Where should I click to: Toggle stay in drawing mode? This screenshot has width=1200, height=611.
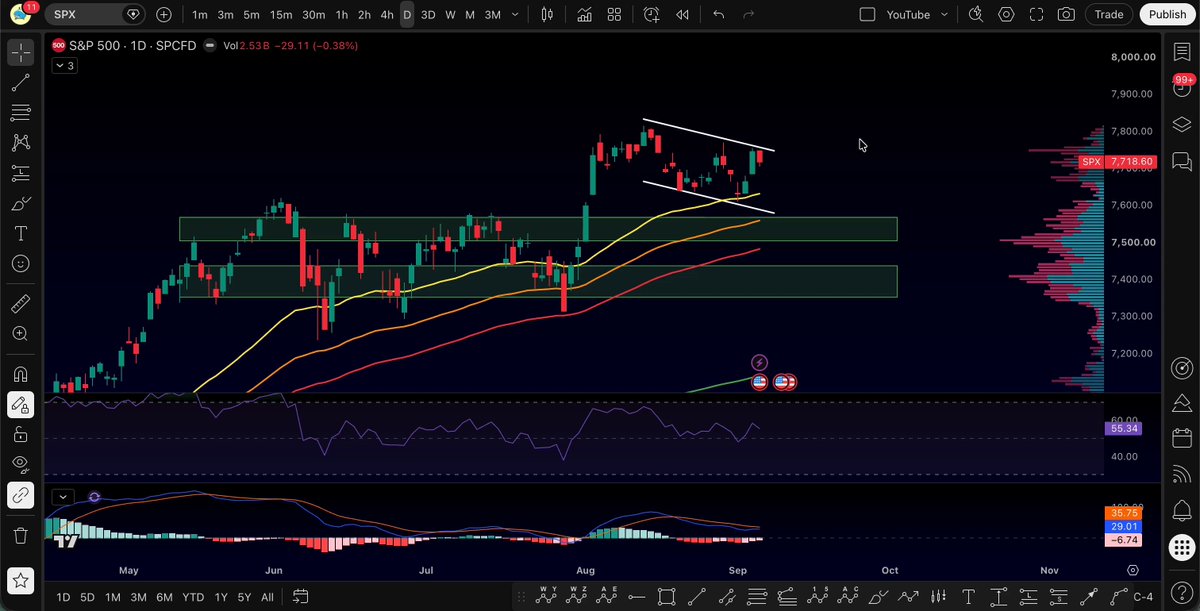coord(21,405)
